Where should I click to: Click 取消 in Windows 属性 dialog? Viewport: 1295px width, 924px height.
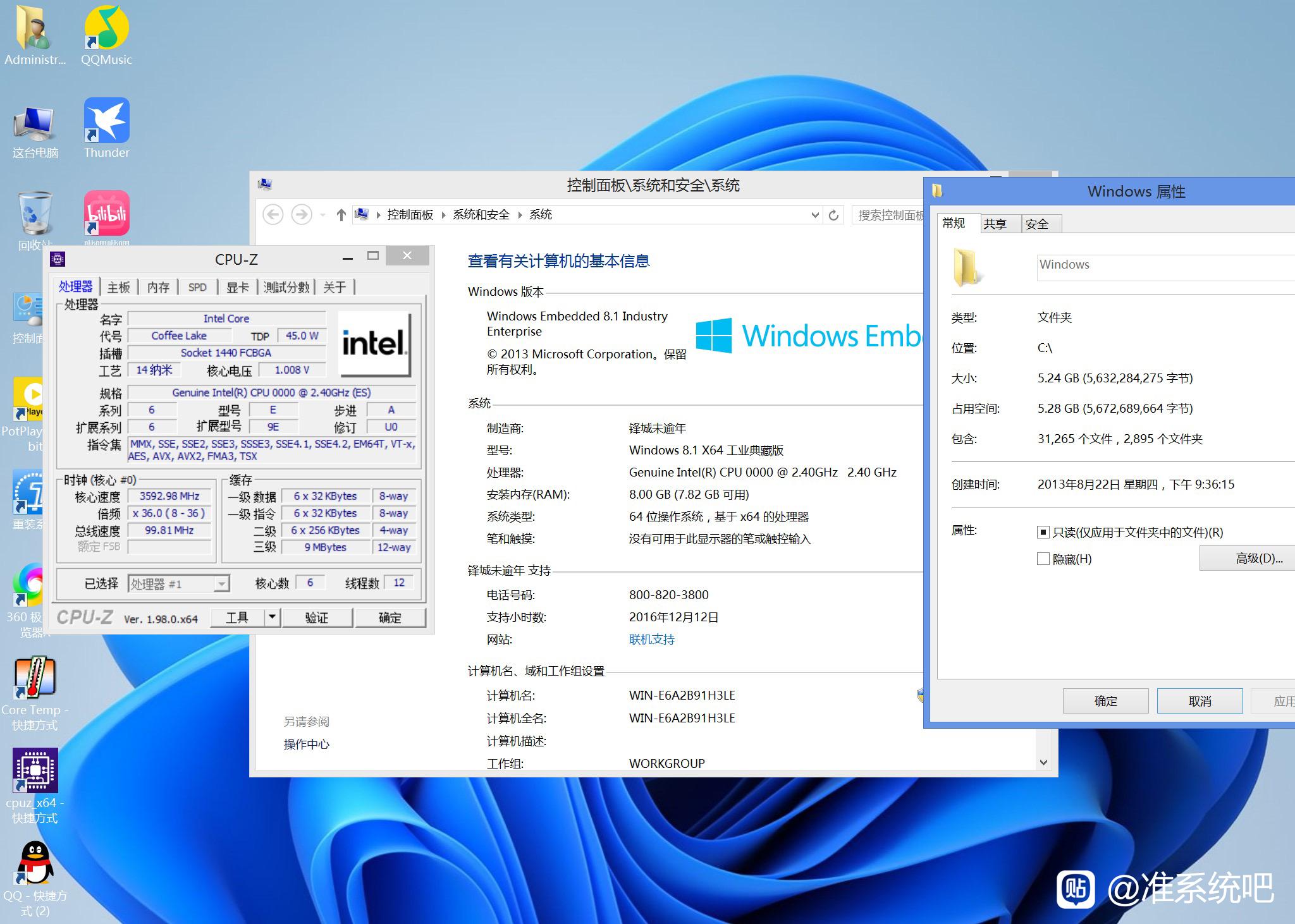point(1200,701)
